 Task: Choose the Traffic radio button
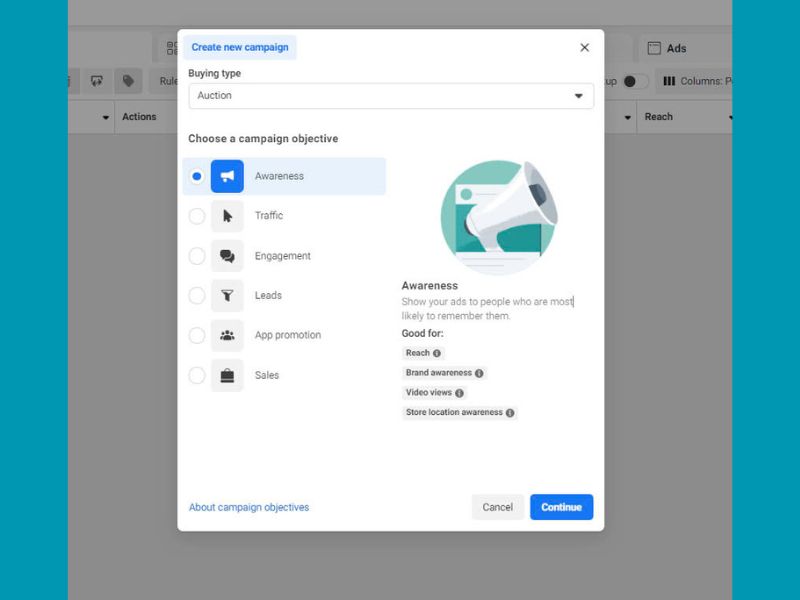196,216
